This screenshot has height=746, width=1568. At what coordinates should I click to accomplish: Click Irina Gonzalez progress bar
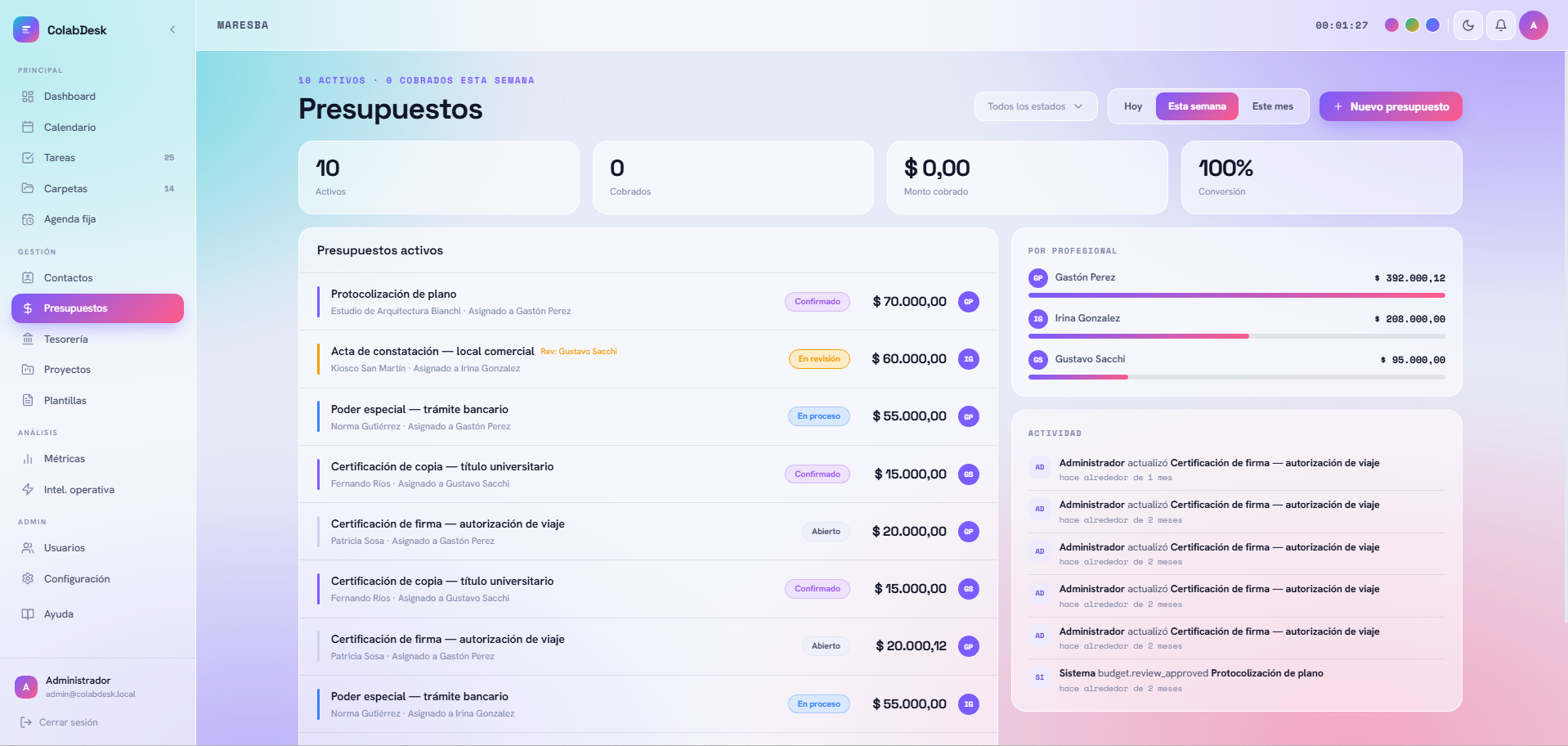coord(1237,336)
